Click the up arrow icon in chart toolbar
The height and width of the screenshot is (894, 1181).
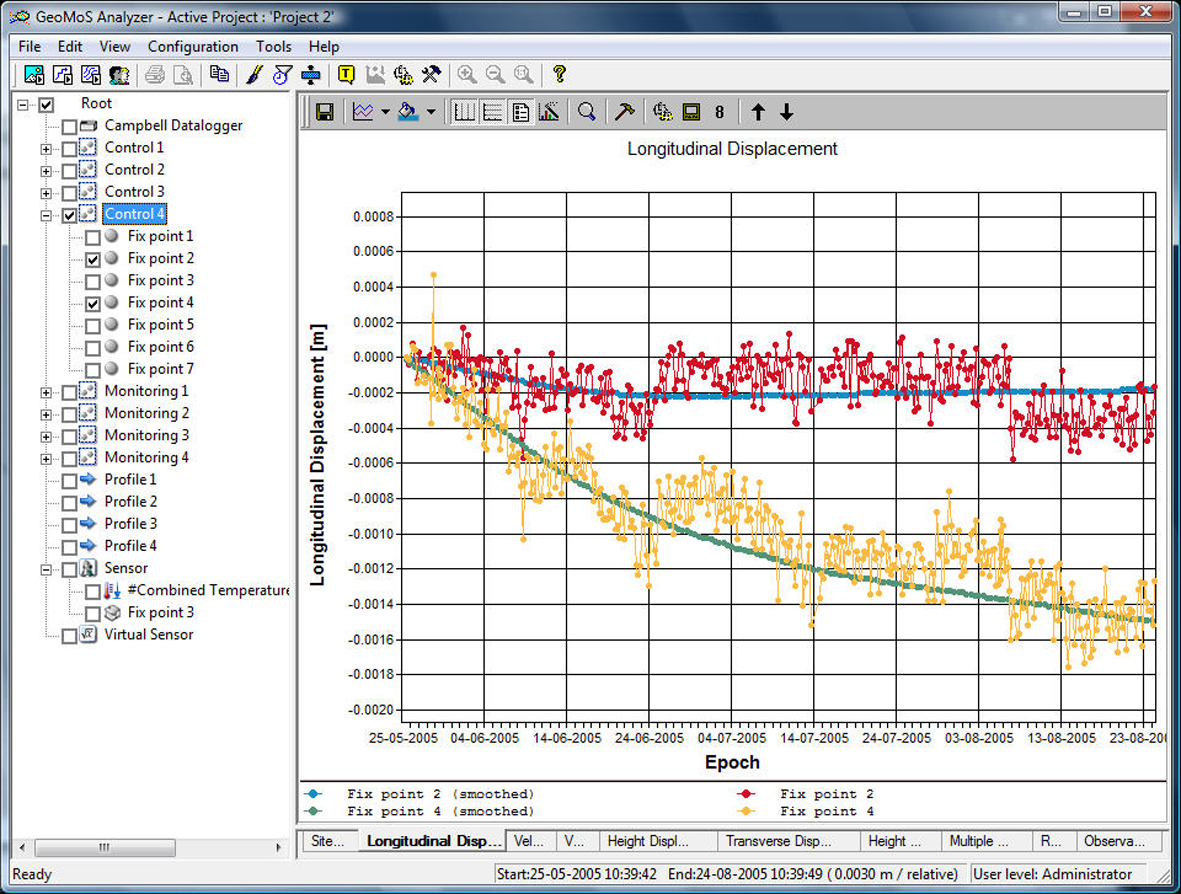[758, 112]
